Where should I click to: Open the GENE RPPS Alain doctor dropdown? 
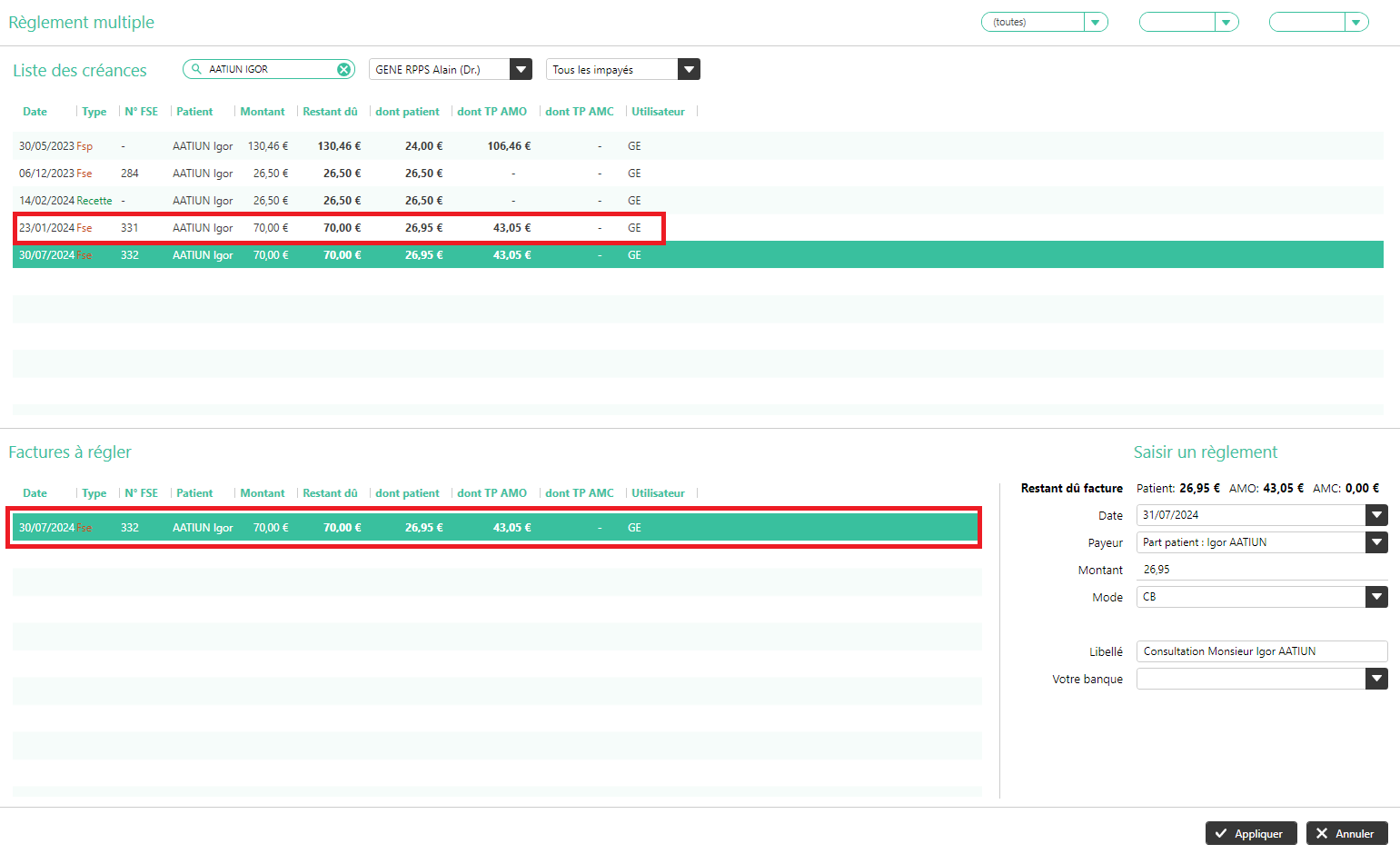(521, 69)
